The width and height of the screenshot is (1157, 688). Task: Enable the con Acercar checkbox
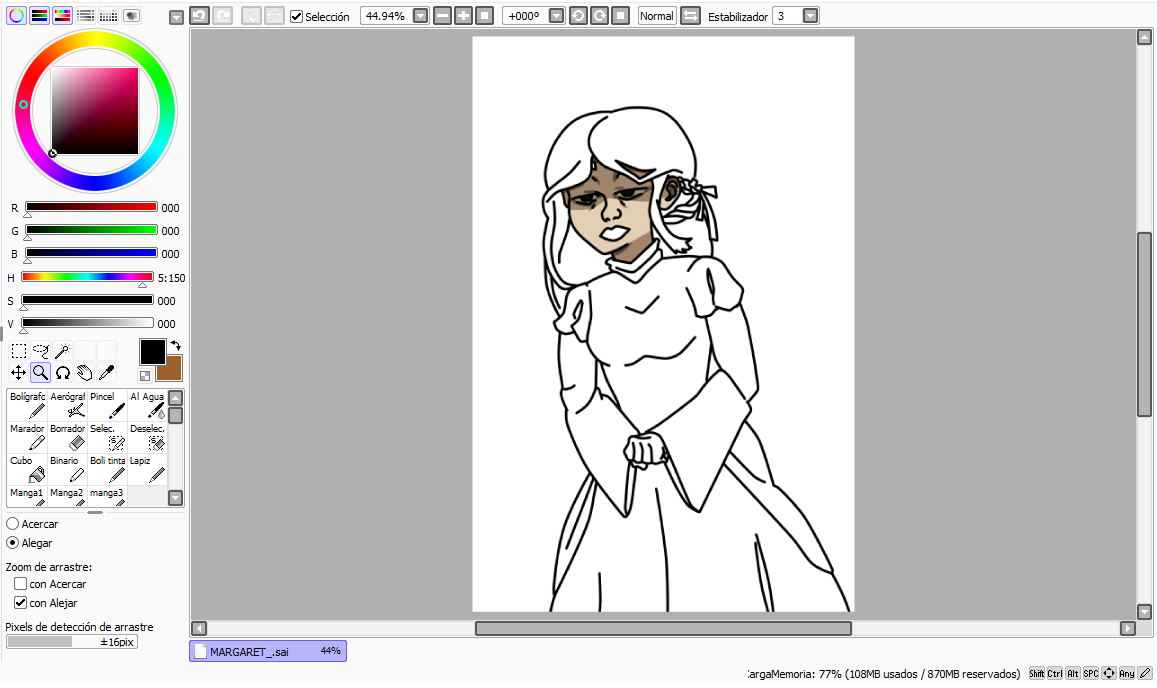pyautogui.click(x=21, y=583)
